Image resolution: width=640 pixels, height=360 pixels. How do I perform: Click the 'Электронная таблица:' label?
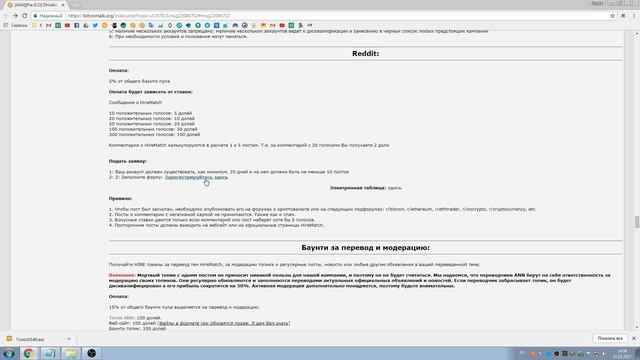pyautogui.click(x=358, y=188)
